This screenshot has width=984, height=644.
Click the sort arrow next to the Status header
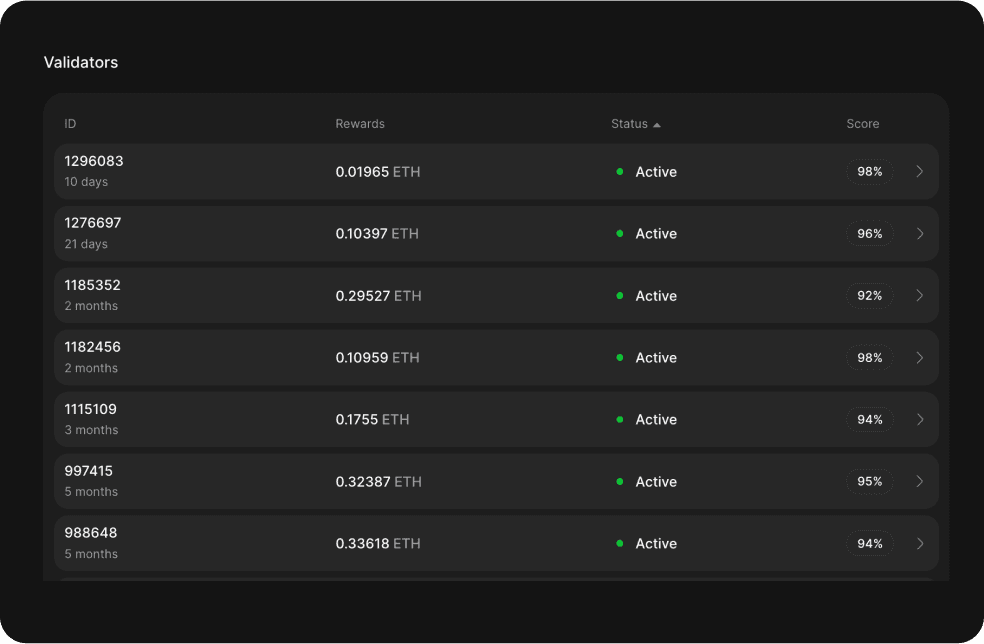pos(657,123)
